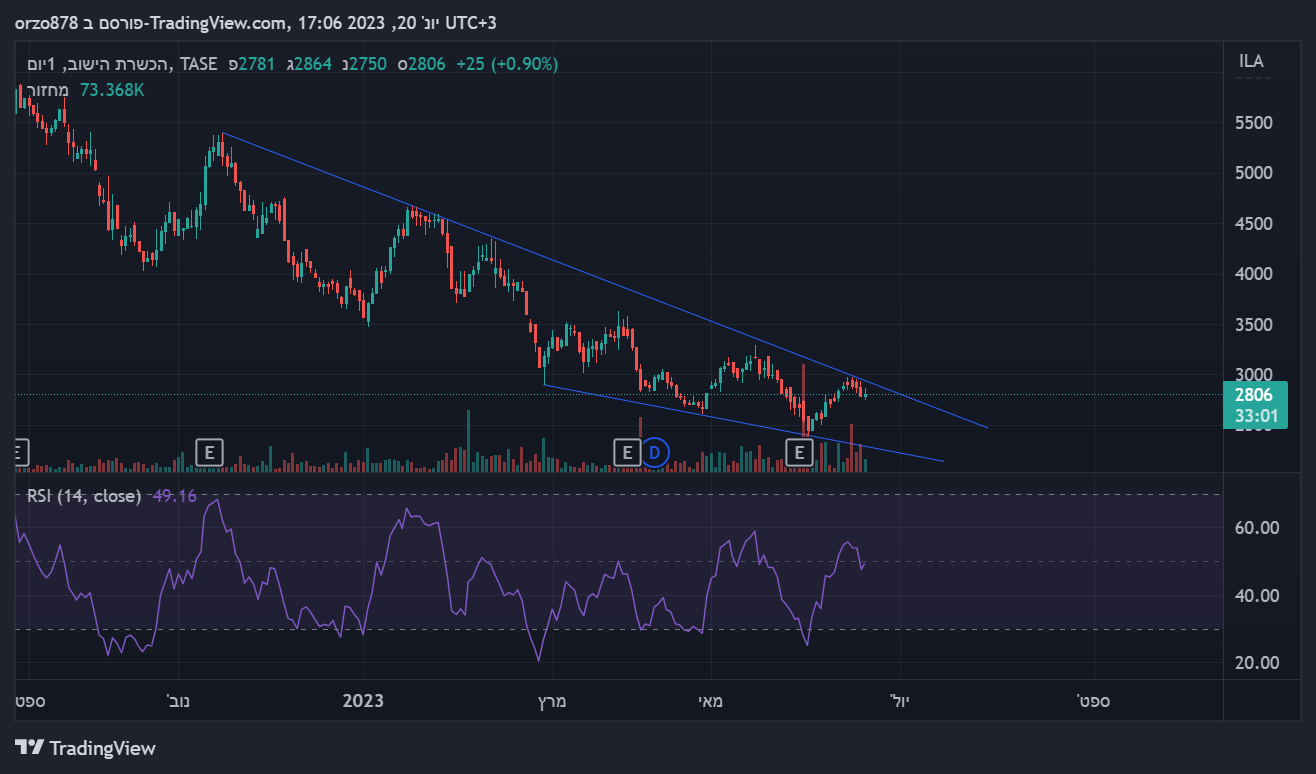Click the 33:01 bar countdown timer
This screenshot has height=774, width=1316.
pyautogui.click(x=1254, y=416)
